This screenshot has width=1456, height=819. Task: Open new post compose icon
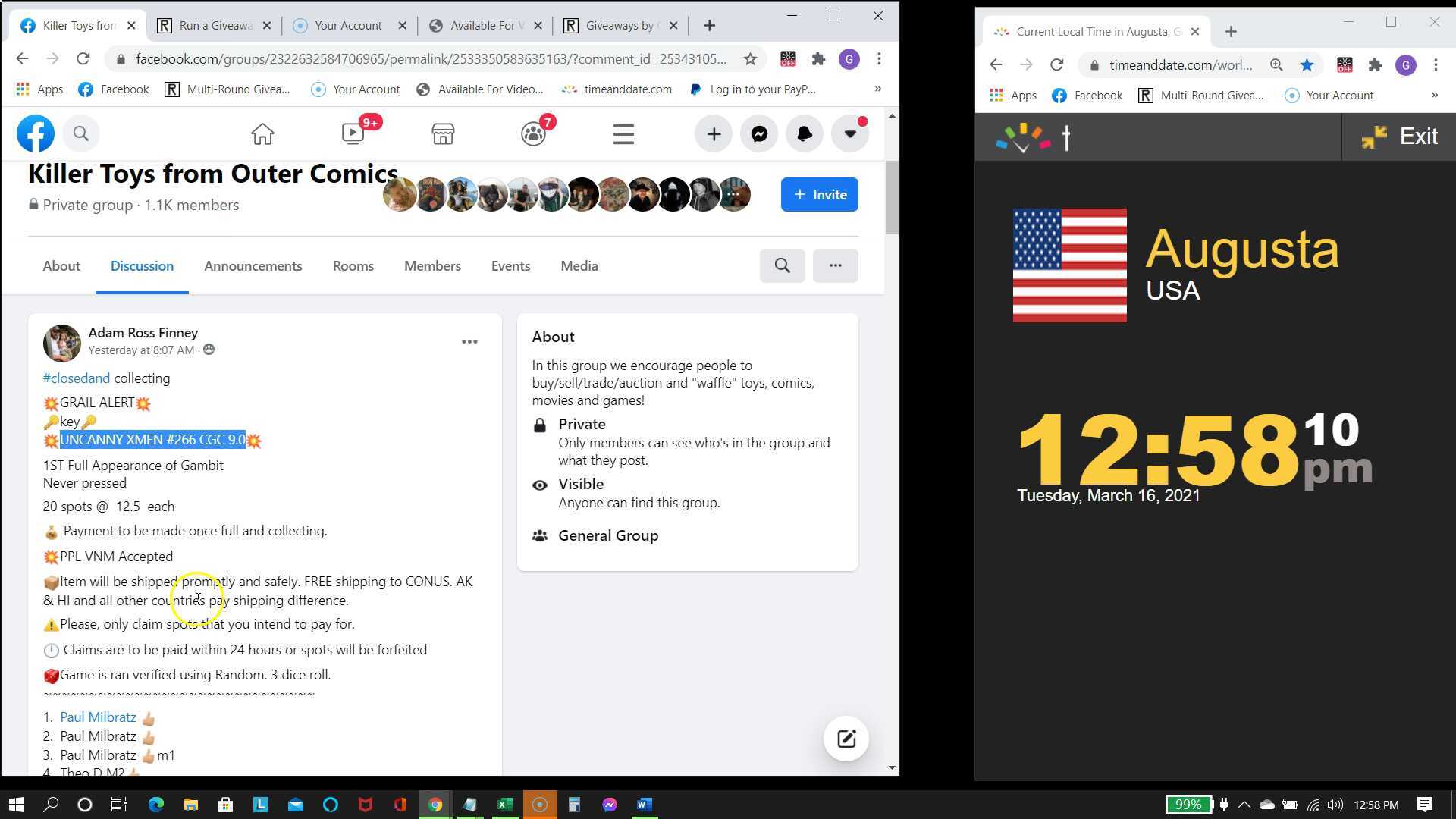coord(846,739)
